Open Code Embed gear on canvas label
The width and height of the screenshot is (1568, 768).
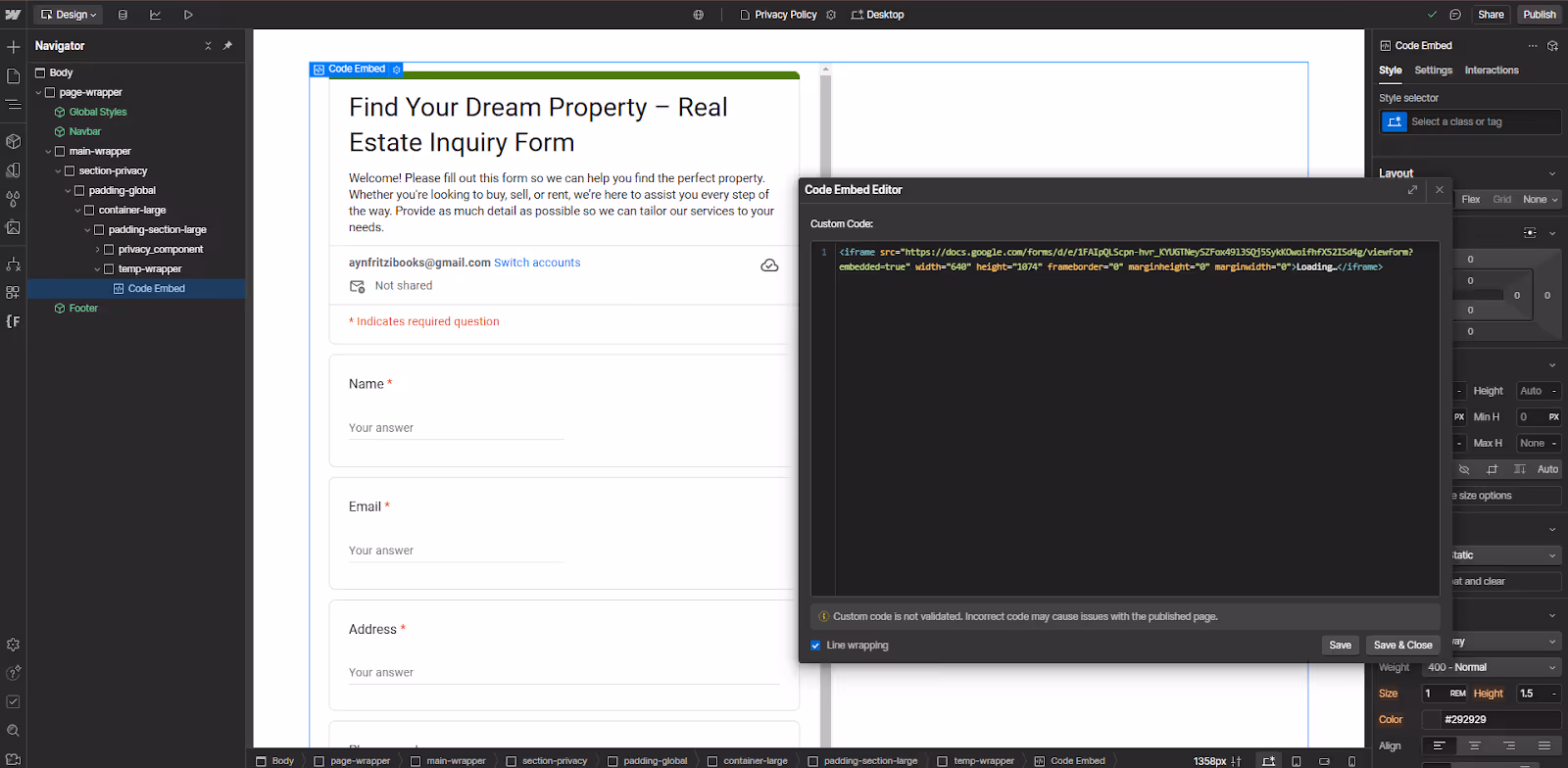pyautogui.click(x=396, y=70)
